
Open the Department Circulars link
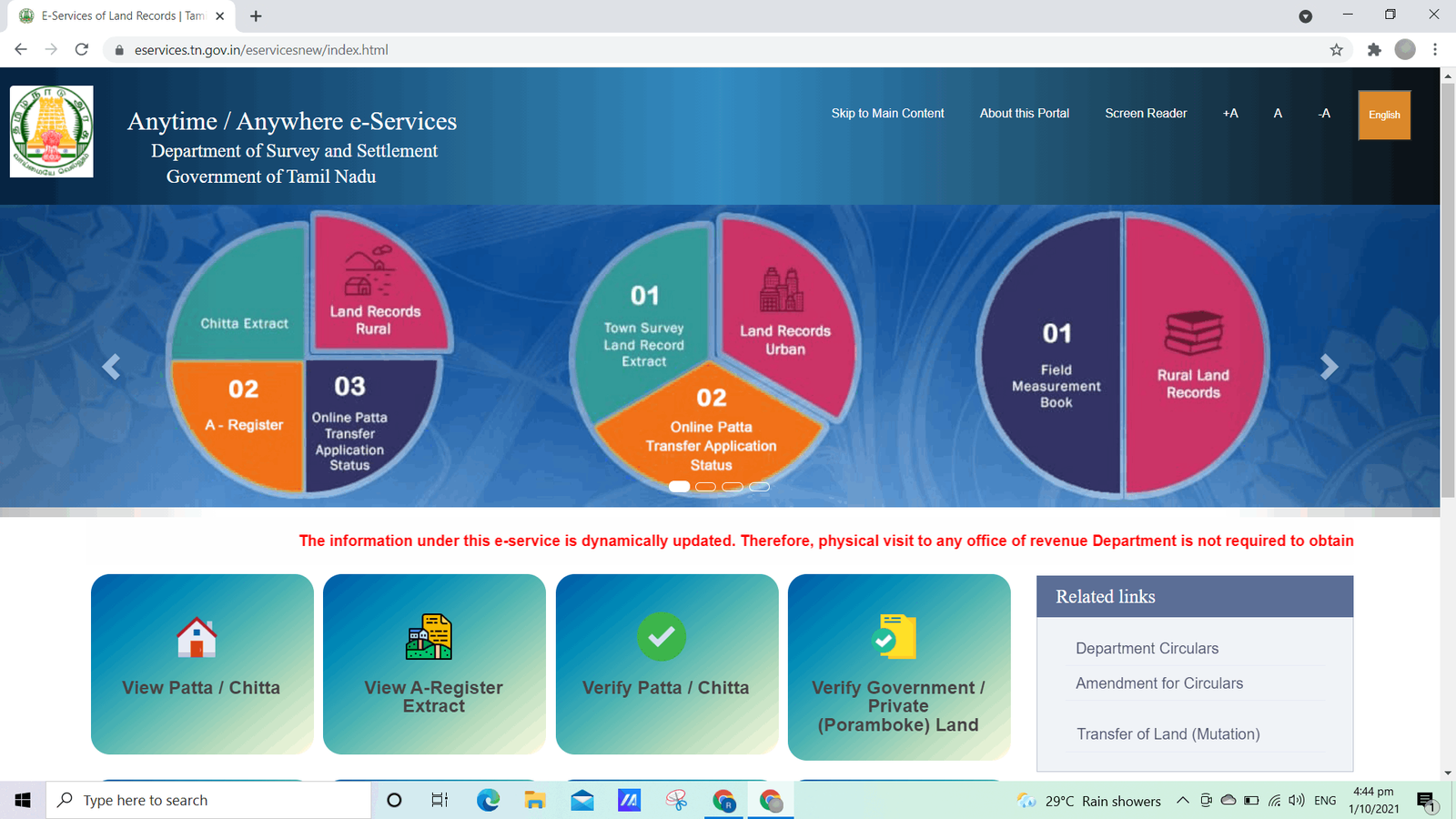(1147, 648)
